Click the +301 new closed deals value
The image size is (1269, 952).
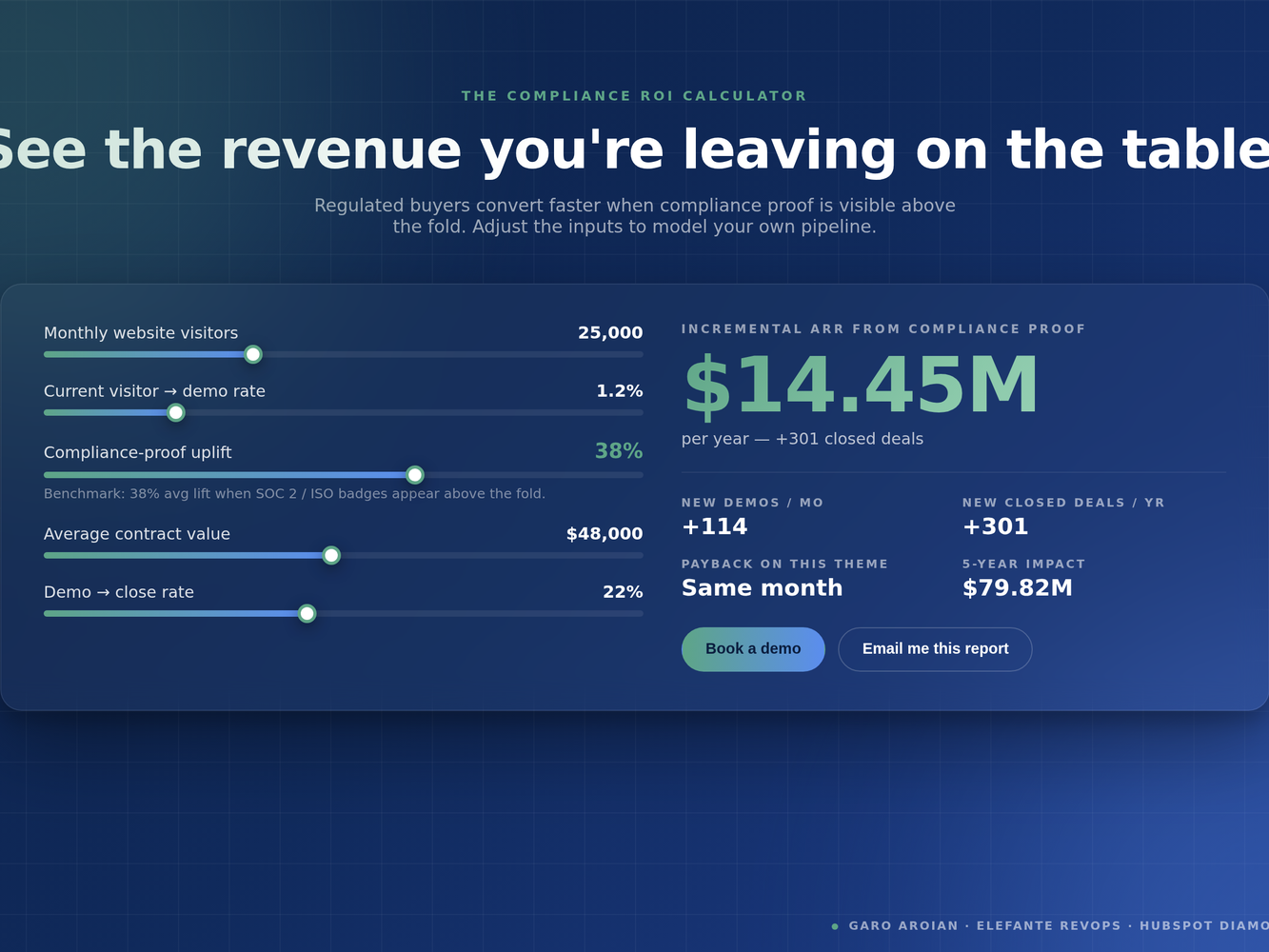pos(996,526)
